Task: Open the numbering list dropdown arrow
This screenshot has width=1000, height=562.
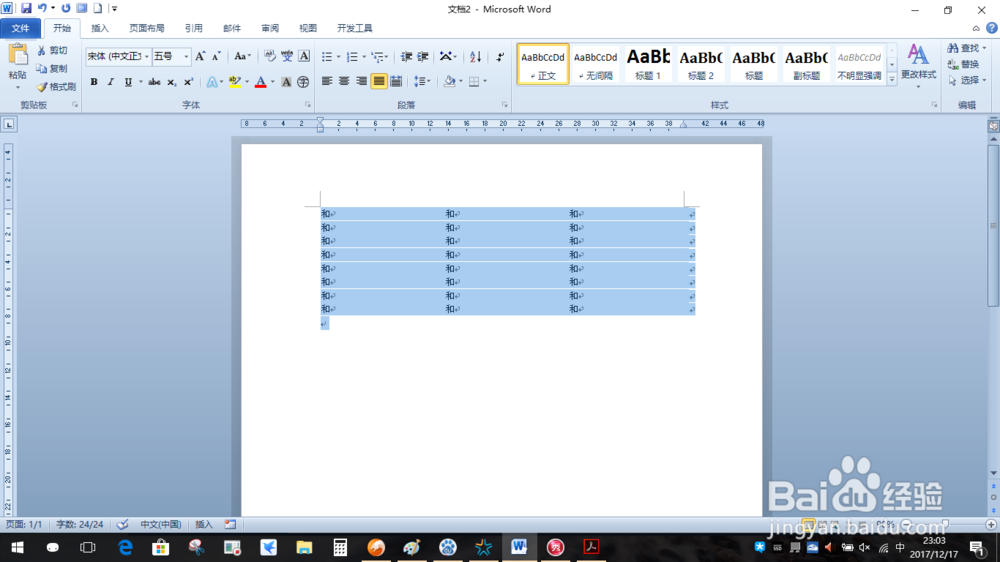Action: click(364, 57)
